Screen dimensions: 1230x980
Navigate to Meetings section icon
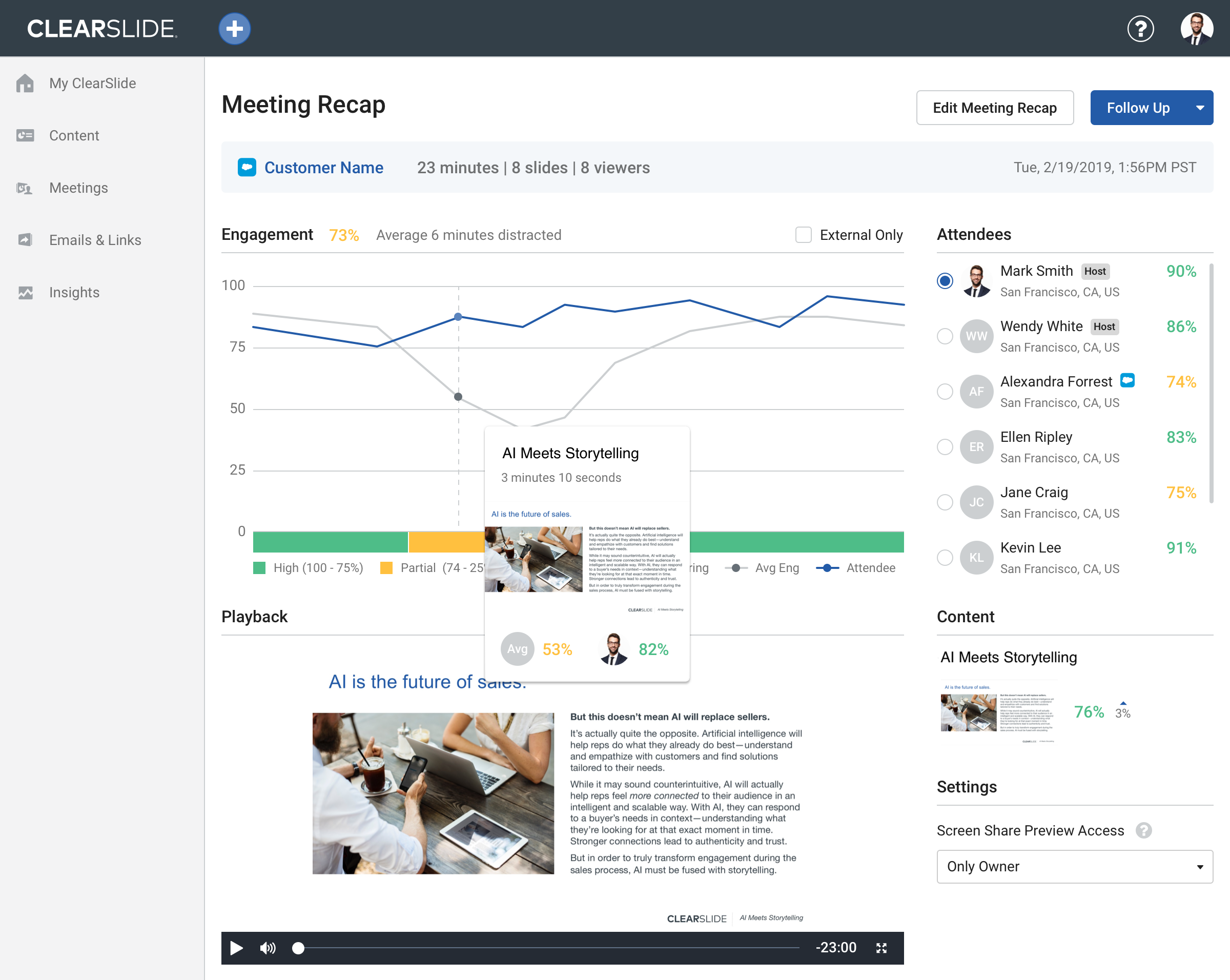(25, 188)
